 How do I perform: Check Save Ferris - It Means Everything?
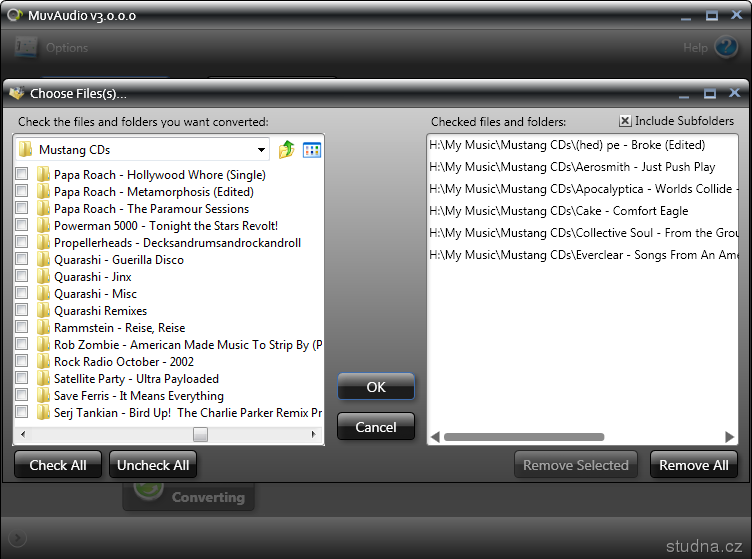click(22, 395)
